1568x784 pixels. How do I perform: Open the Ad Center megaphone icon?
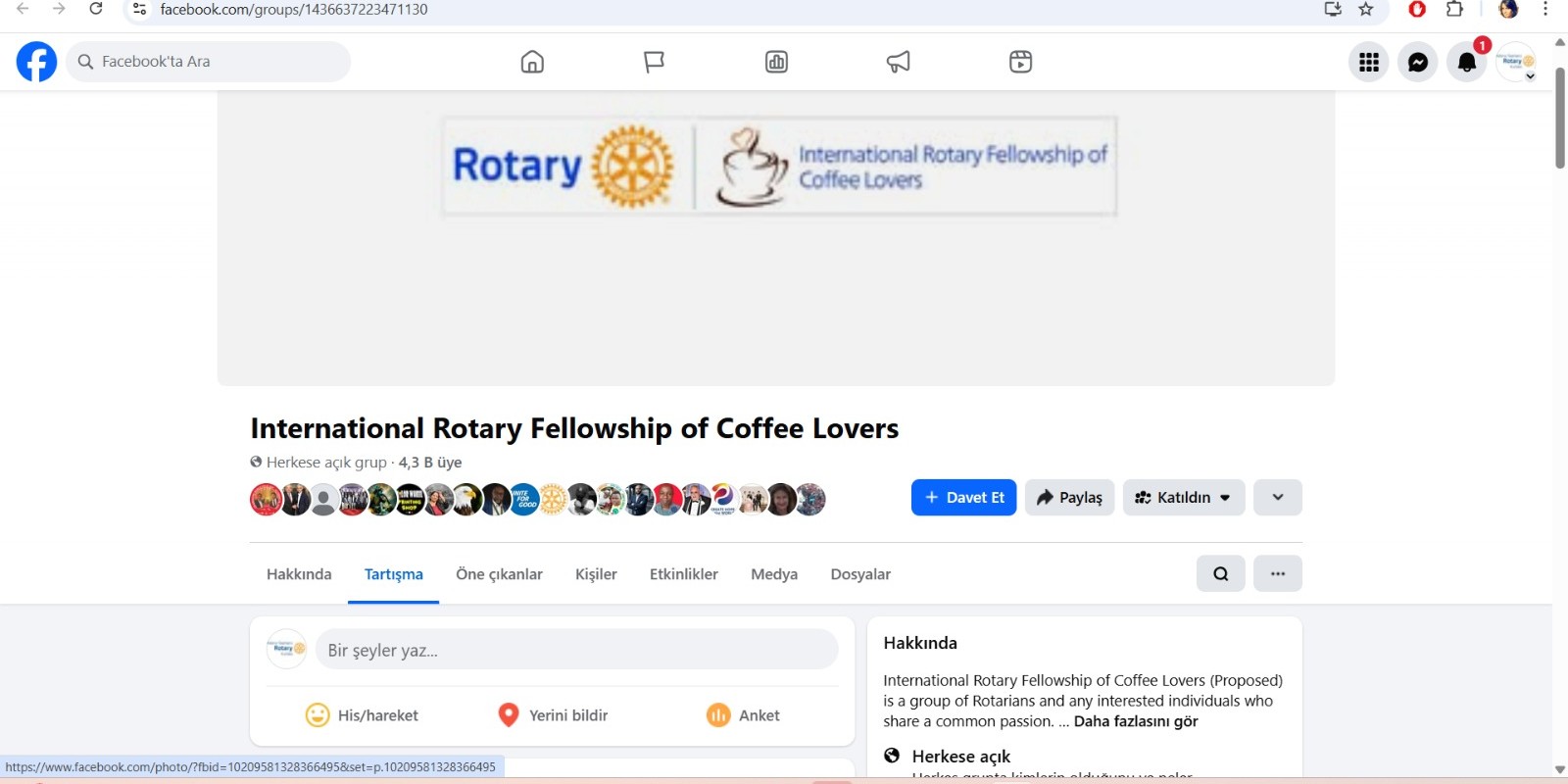click(898, 62)
